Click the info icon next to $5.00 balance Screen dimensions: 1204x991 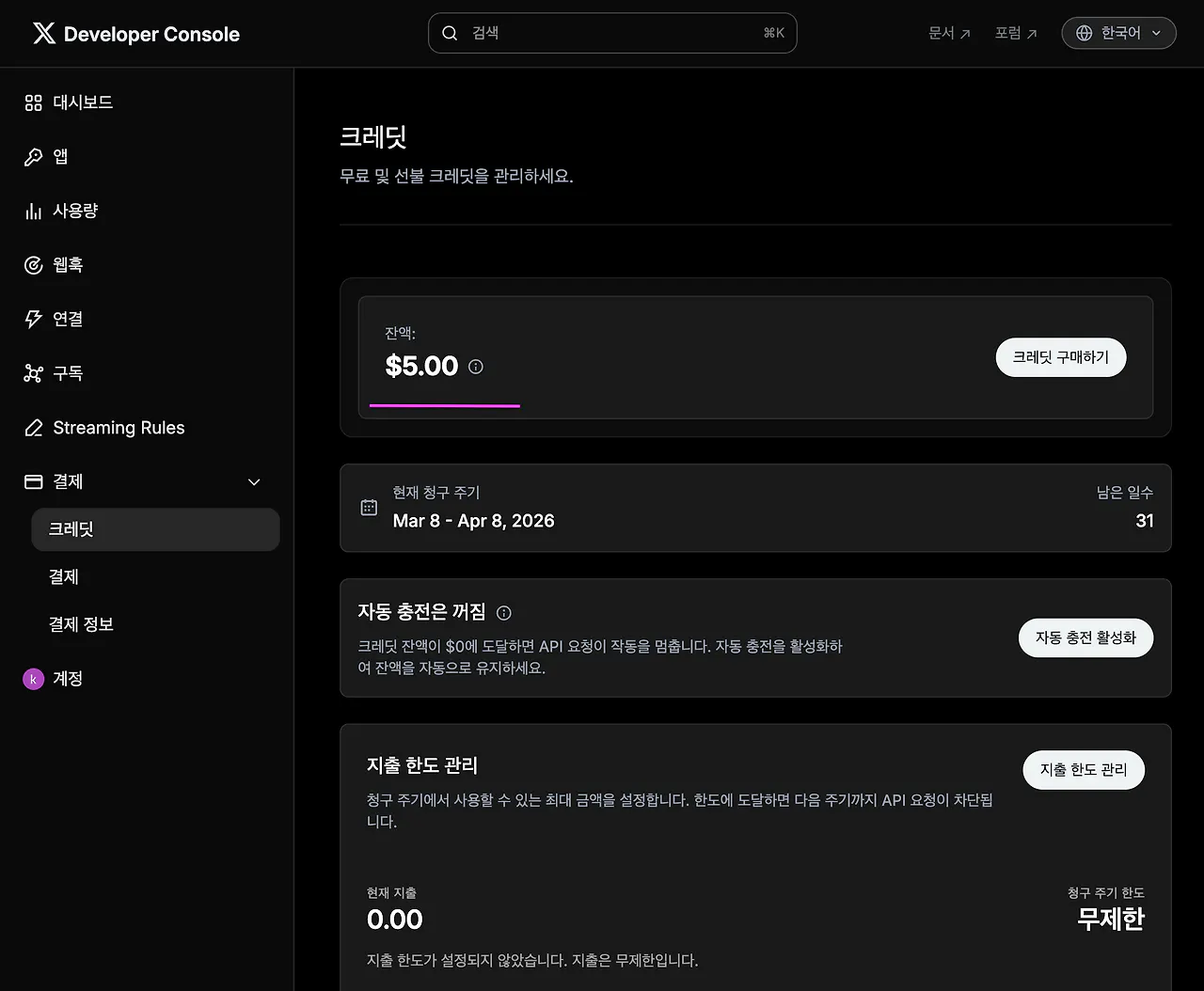pos(476,367)
